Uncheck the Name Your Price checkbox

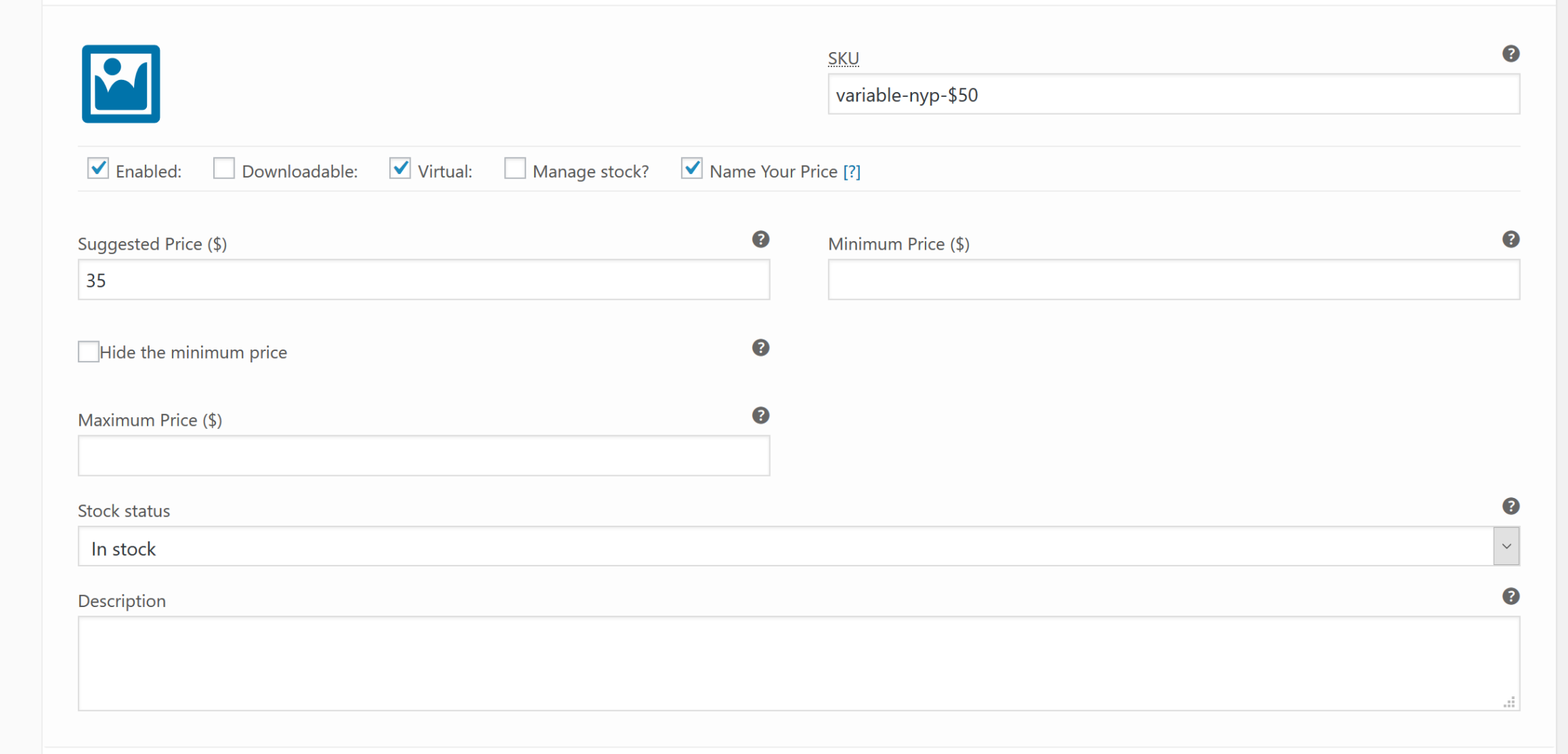click(x=692, y=168)
